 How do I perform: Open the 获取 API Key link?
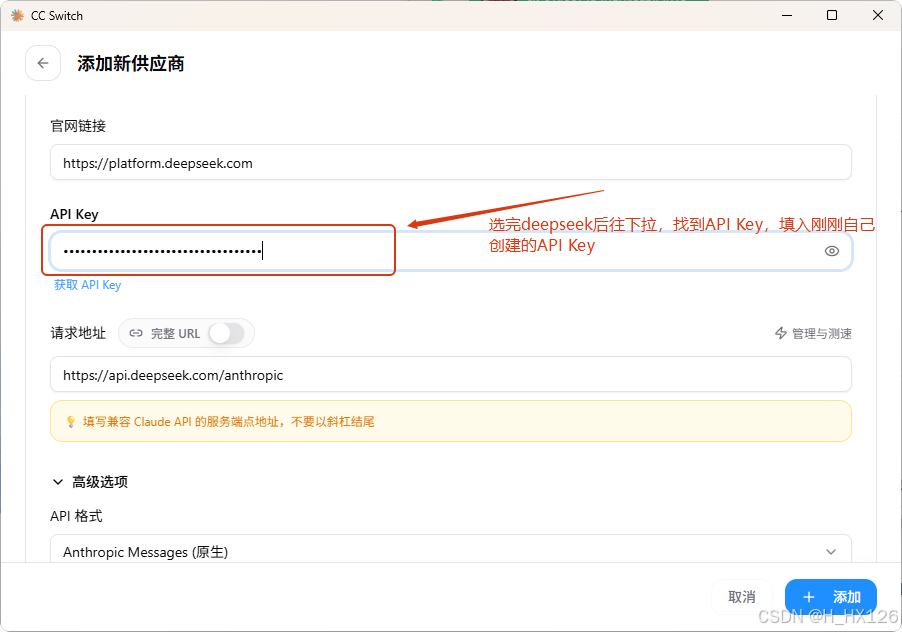(x=87, y=285)
